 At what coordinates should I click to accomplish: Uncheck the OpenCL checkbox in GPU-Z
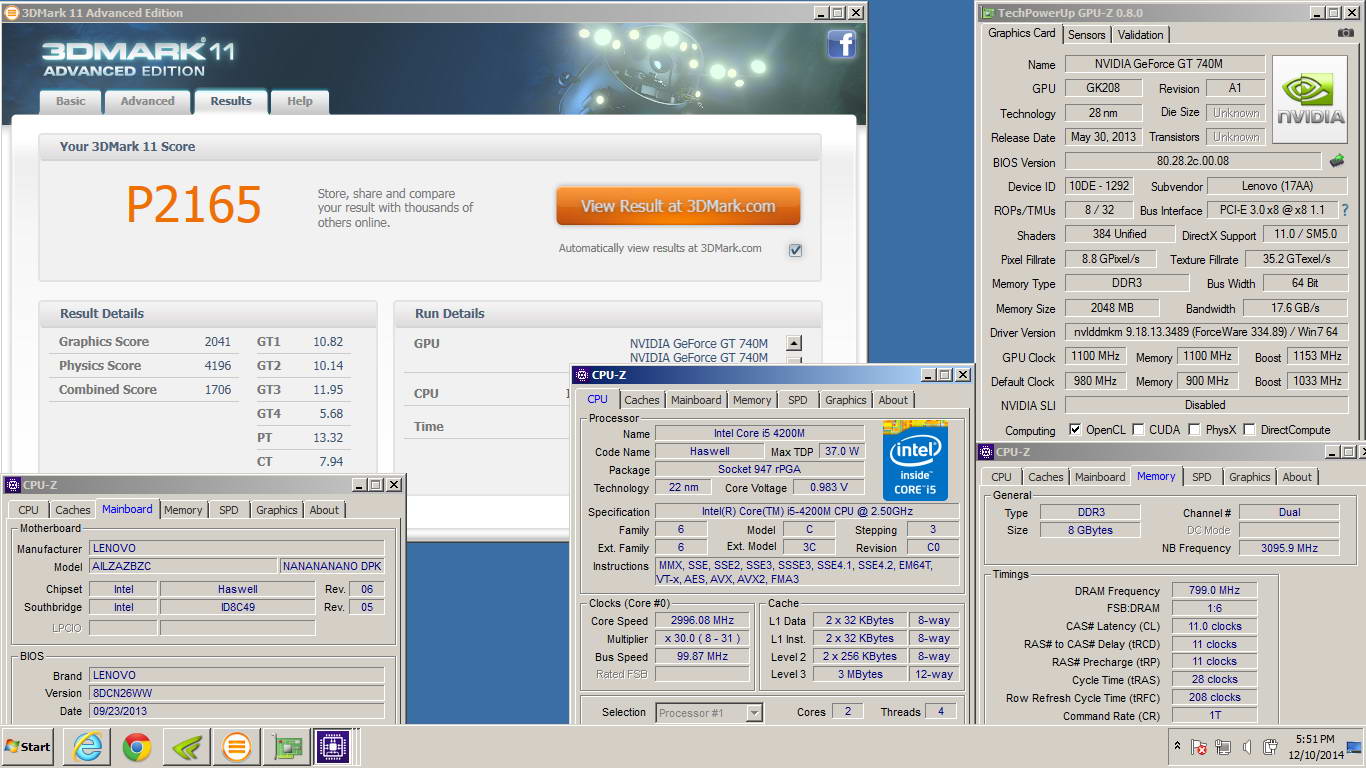(x=1075, y=430)
